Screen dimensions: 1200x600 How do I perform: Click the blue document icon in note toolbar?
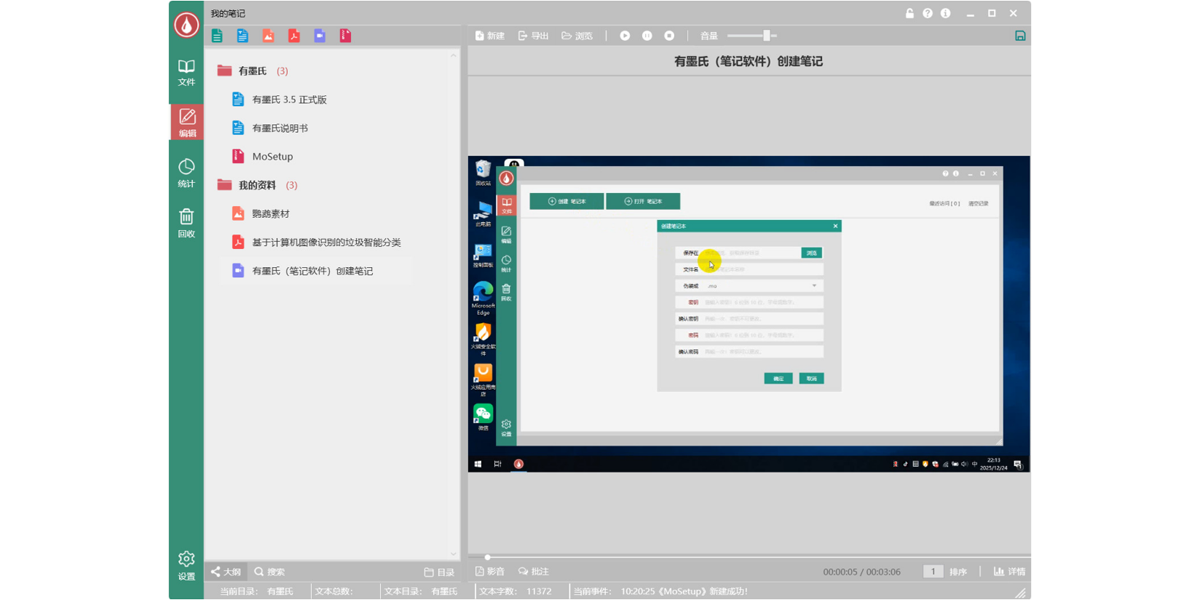(242, 36)
